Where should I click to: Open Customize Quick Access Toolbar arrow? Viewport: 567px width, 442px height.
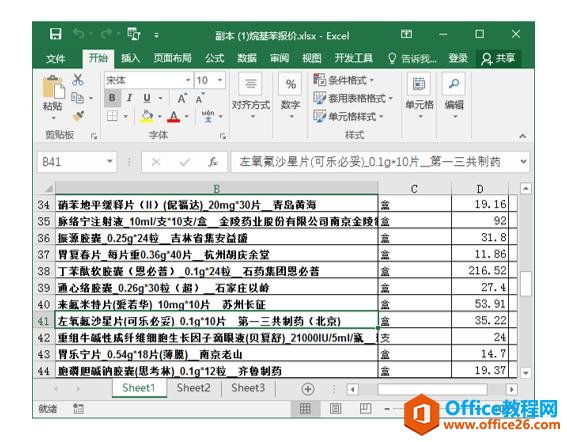(157, 35)
